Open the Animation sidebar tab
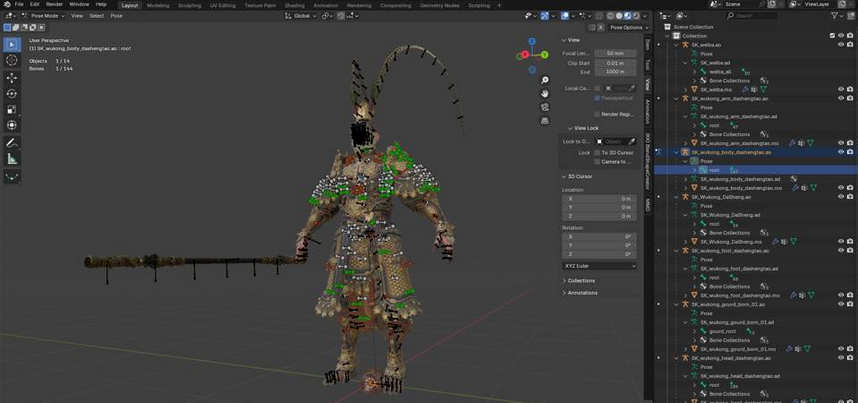Screen dimensions: 858x403 click(x=647, y=111)
